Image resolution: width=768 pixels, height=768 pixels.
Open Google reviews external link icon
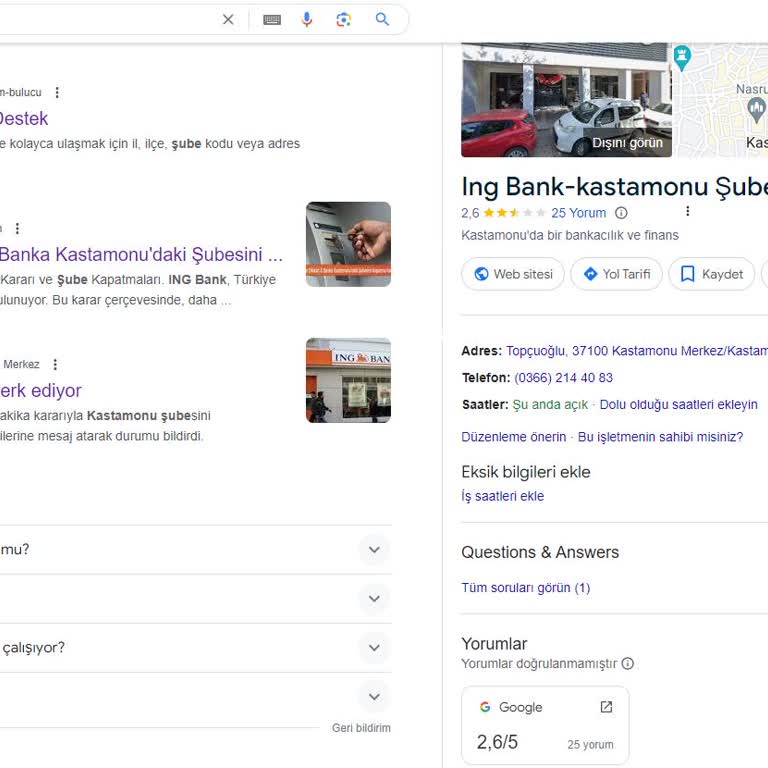click(606, 706)
